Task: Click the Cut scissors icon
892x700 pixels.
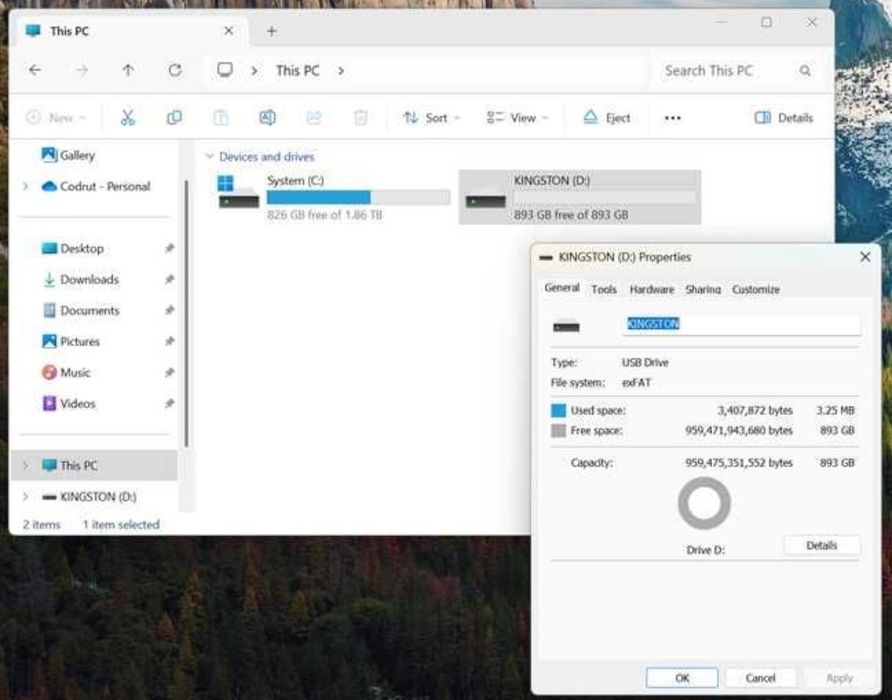Action: 128,118
